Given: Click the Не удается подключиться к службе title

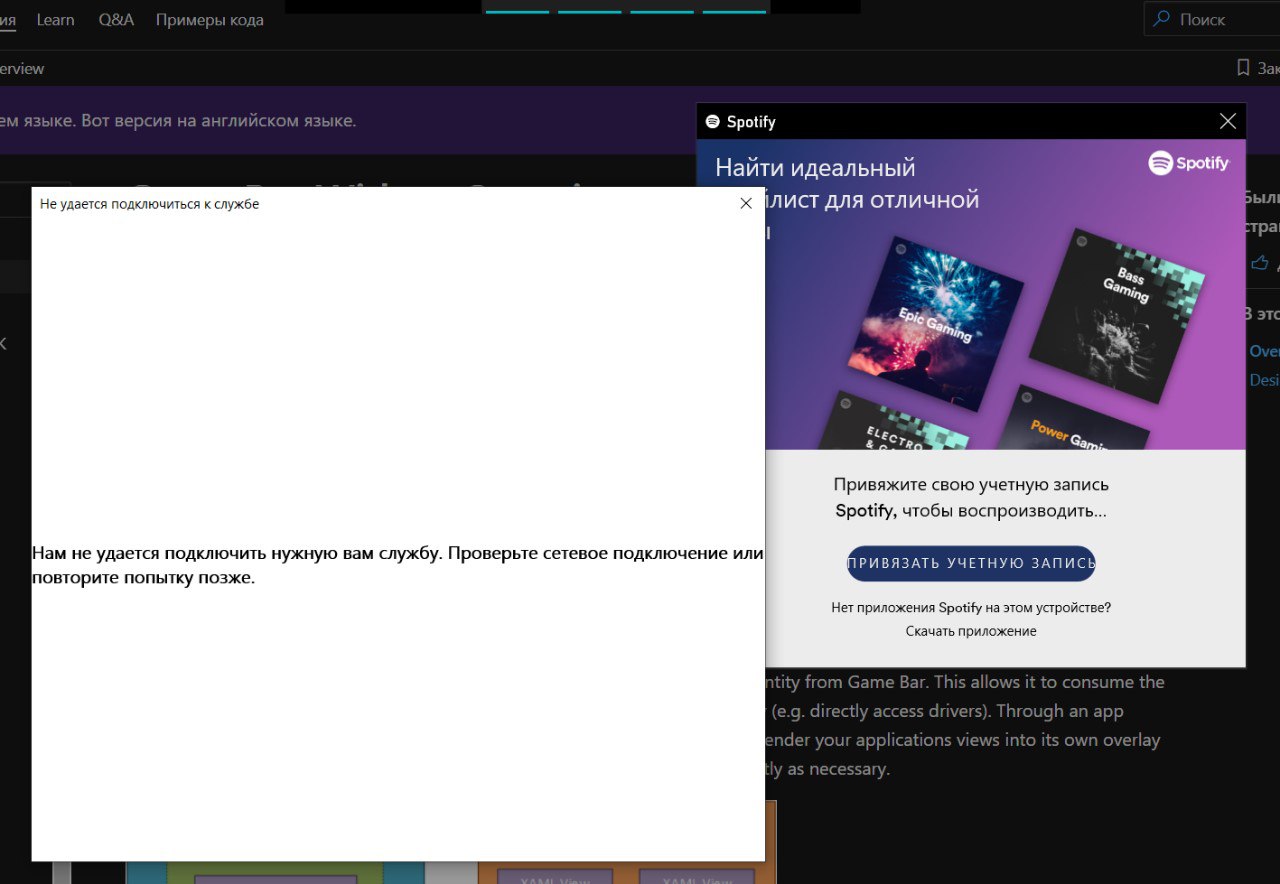Looking at the screenshot, I should [x=149, y=204].
